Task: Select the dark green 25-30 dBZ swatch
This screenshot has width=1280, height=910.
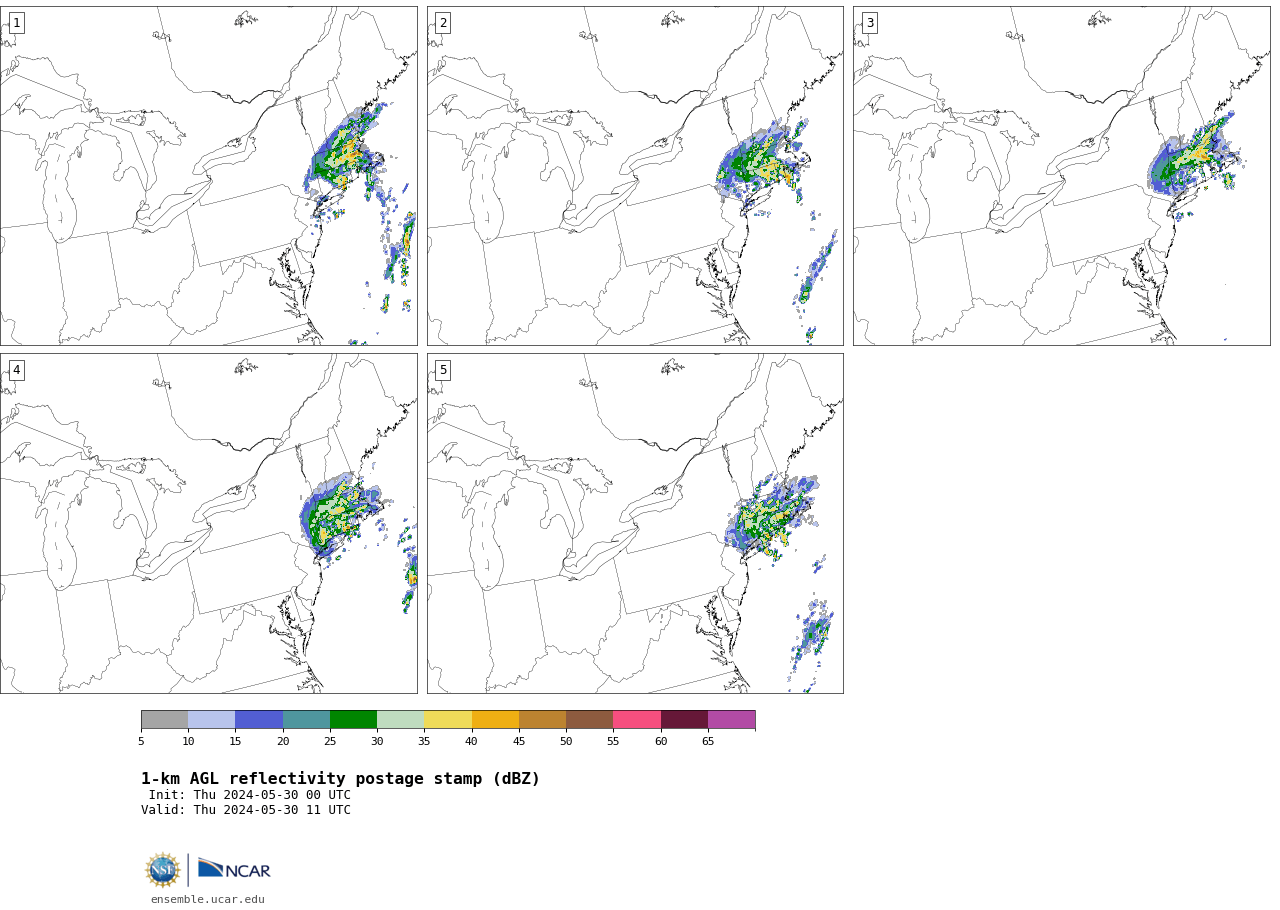Action: pyautogui.click(x=354, y=720)
